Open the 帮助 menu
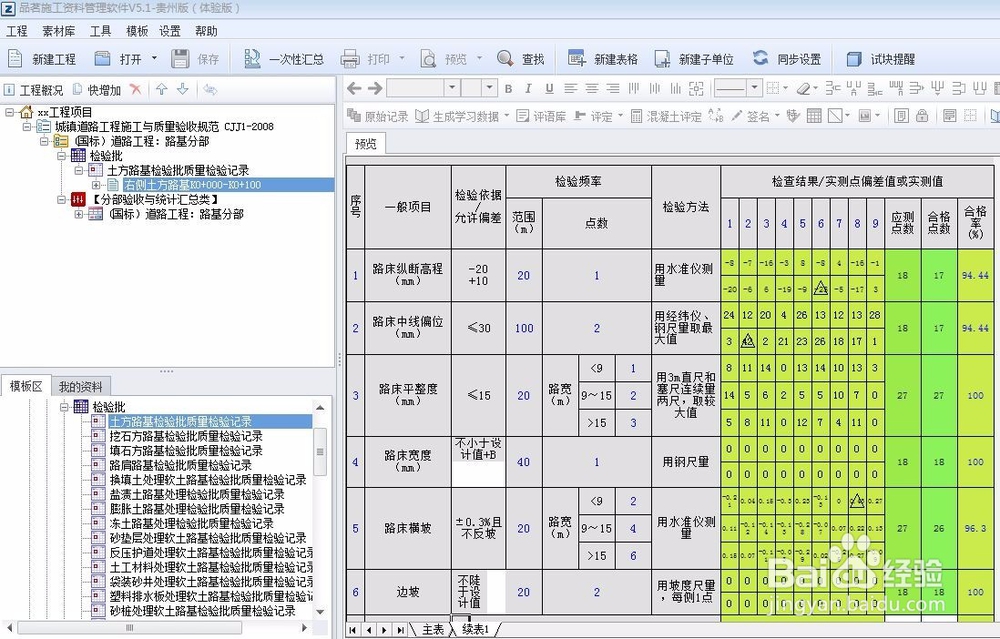This screenshot has width=1000, height=639. 206,31
